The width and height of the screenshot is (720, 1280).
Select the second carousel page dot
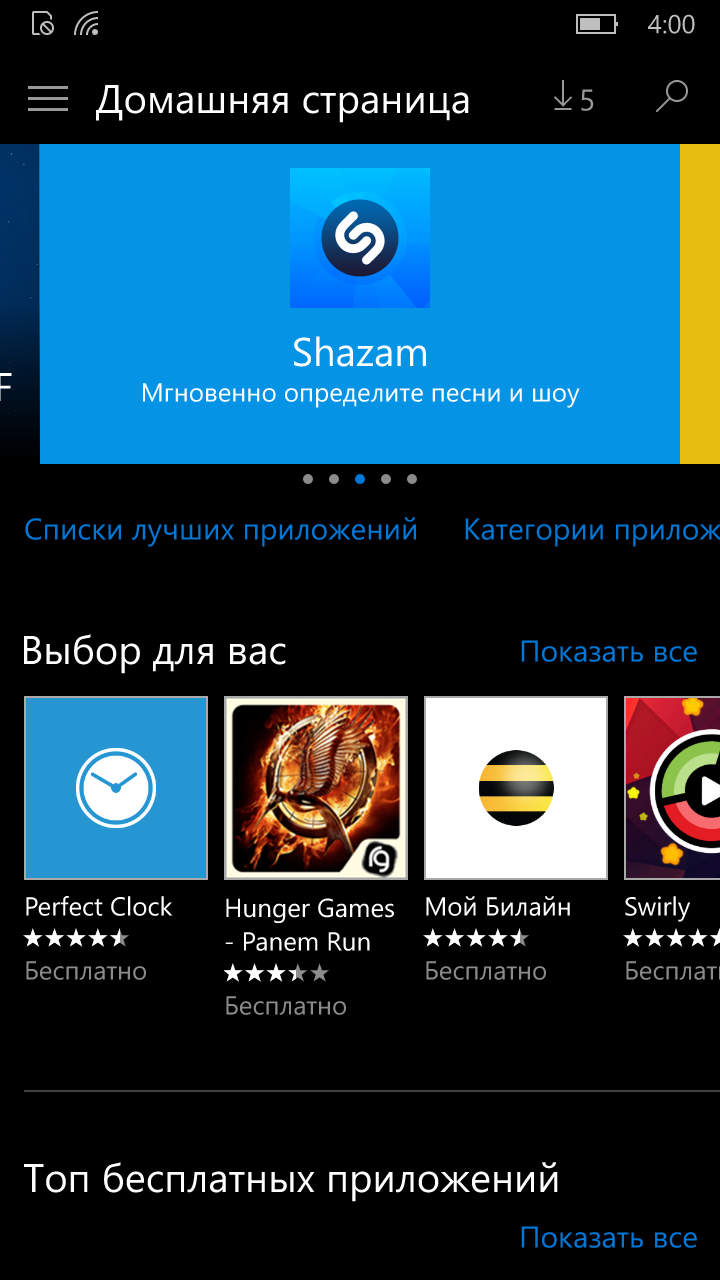(x=334, y=479)
